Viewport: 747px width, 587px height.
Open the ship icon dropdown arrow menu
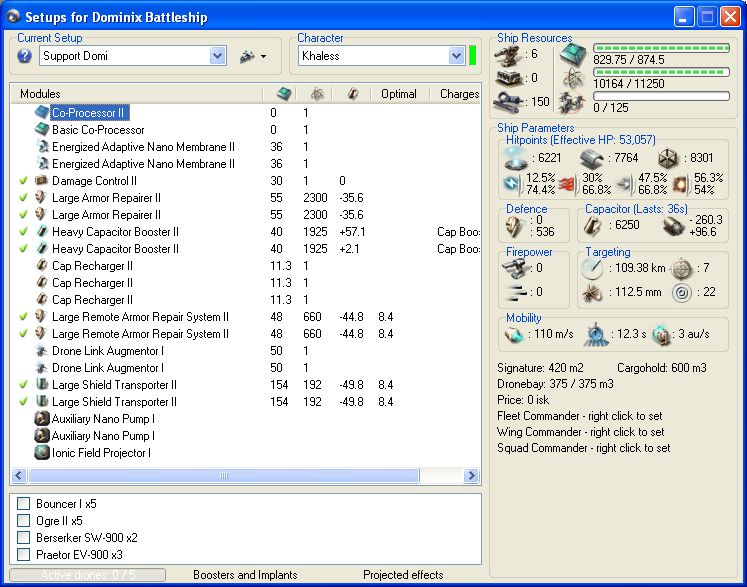263,57
